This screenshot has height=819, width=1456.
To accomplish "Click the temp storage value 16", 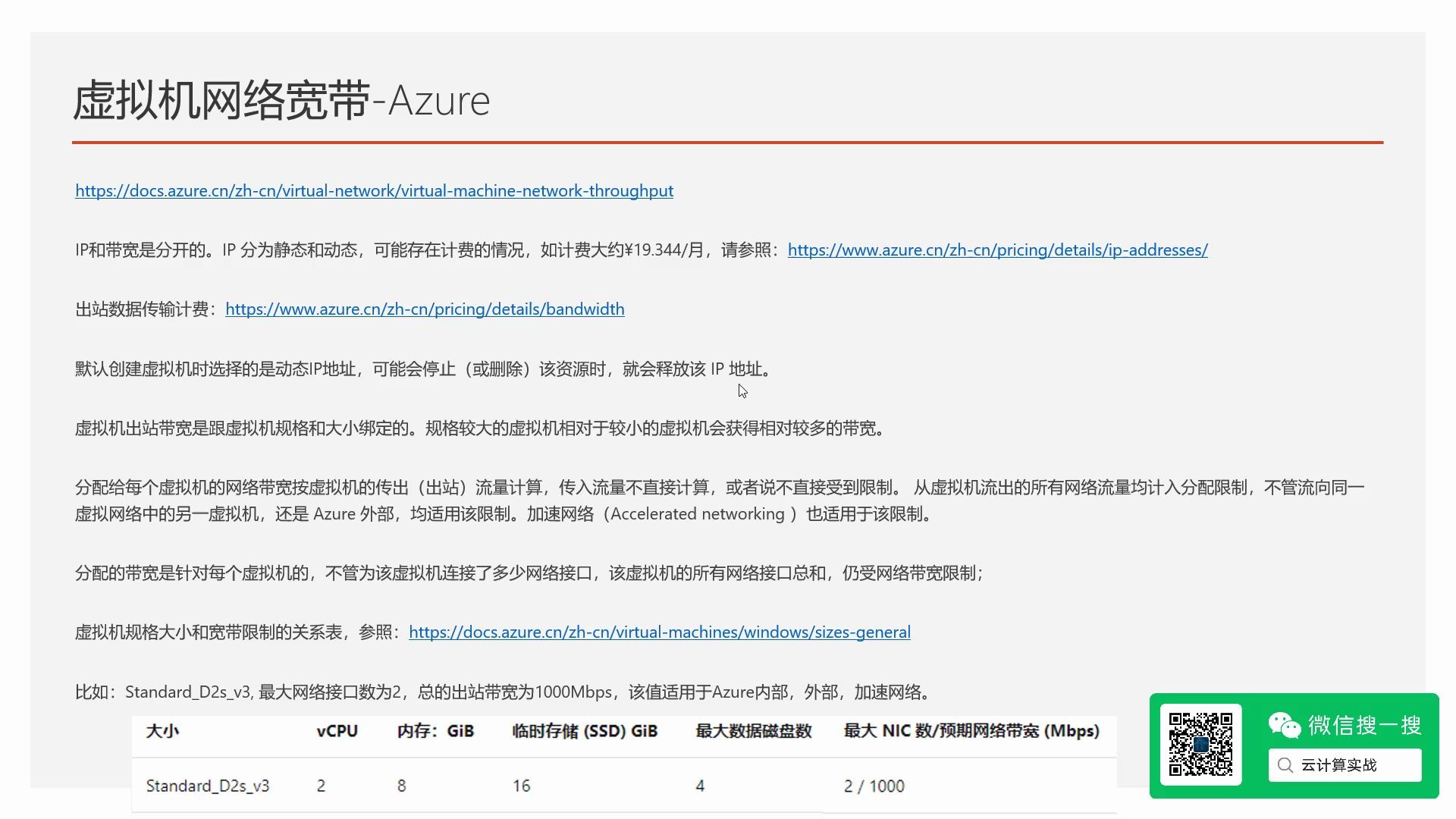I will [x=521, y=786].
